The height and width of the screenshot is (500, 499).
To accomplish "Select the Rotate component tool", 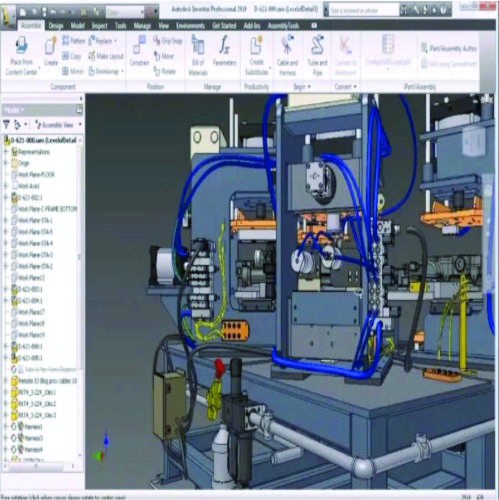I will pyautogui.click(x=164, y=71).
